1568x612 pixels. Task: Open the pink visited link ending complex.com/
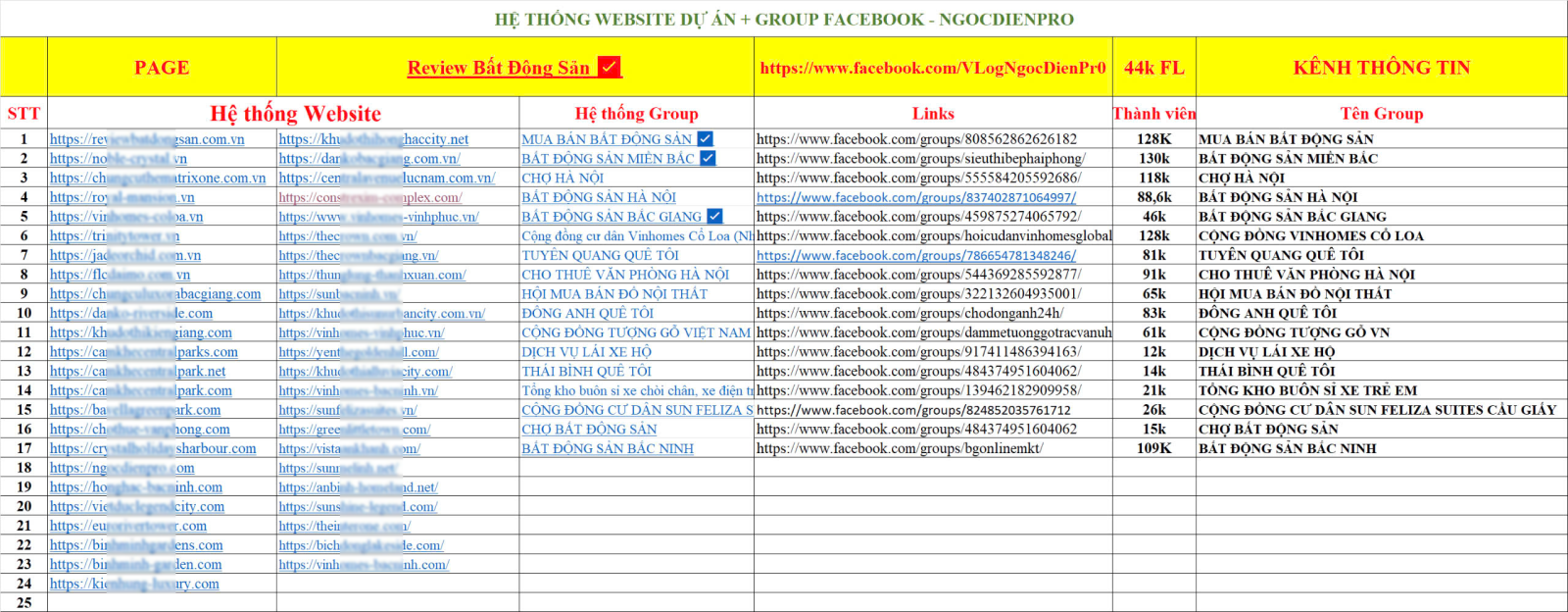pyautogui.click(x=369, y=197)
